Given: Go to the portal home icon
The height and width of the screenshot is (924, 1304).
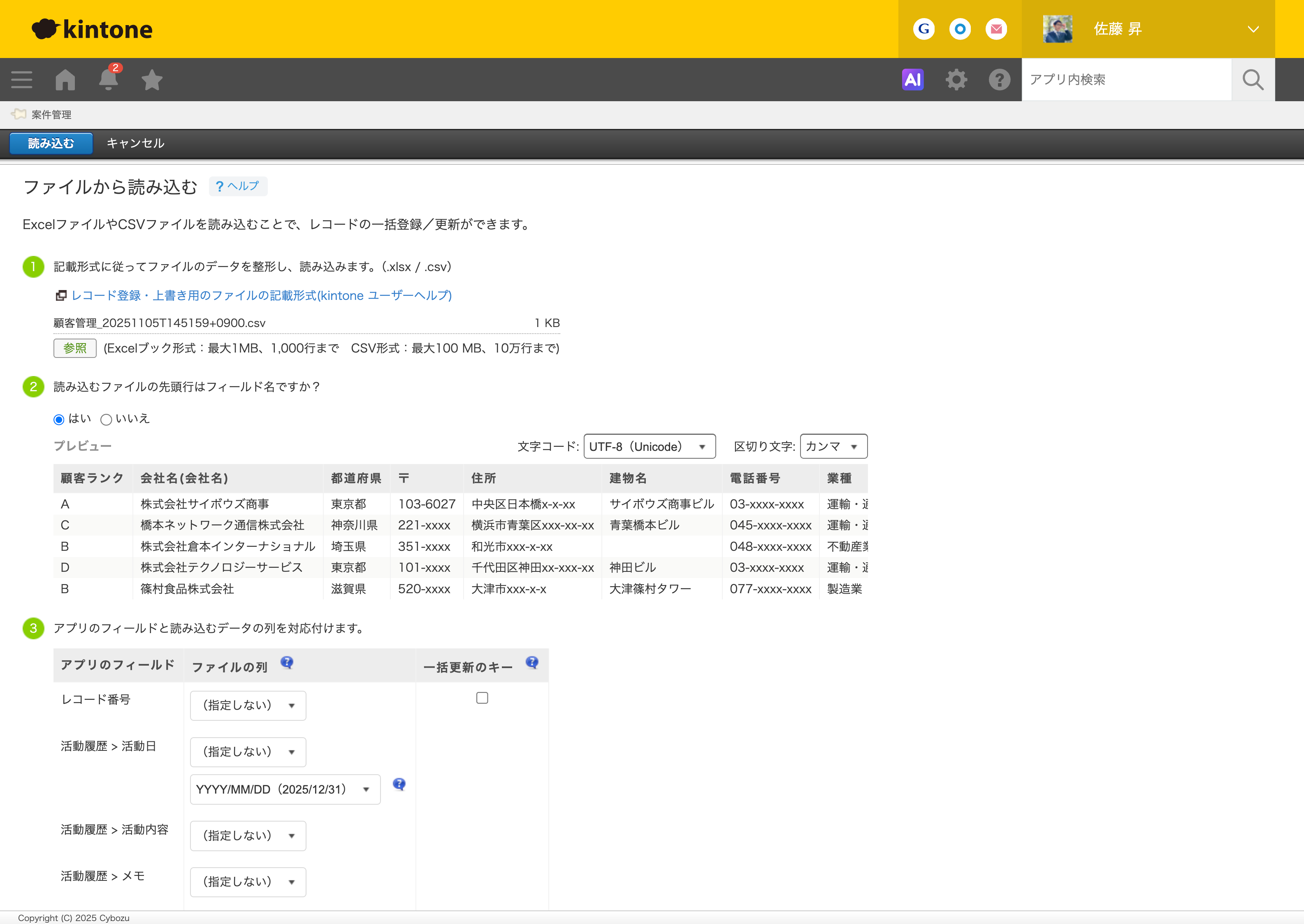Looking at the screenshot, I should tap(65, 80).
